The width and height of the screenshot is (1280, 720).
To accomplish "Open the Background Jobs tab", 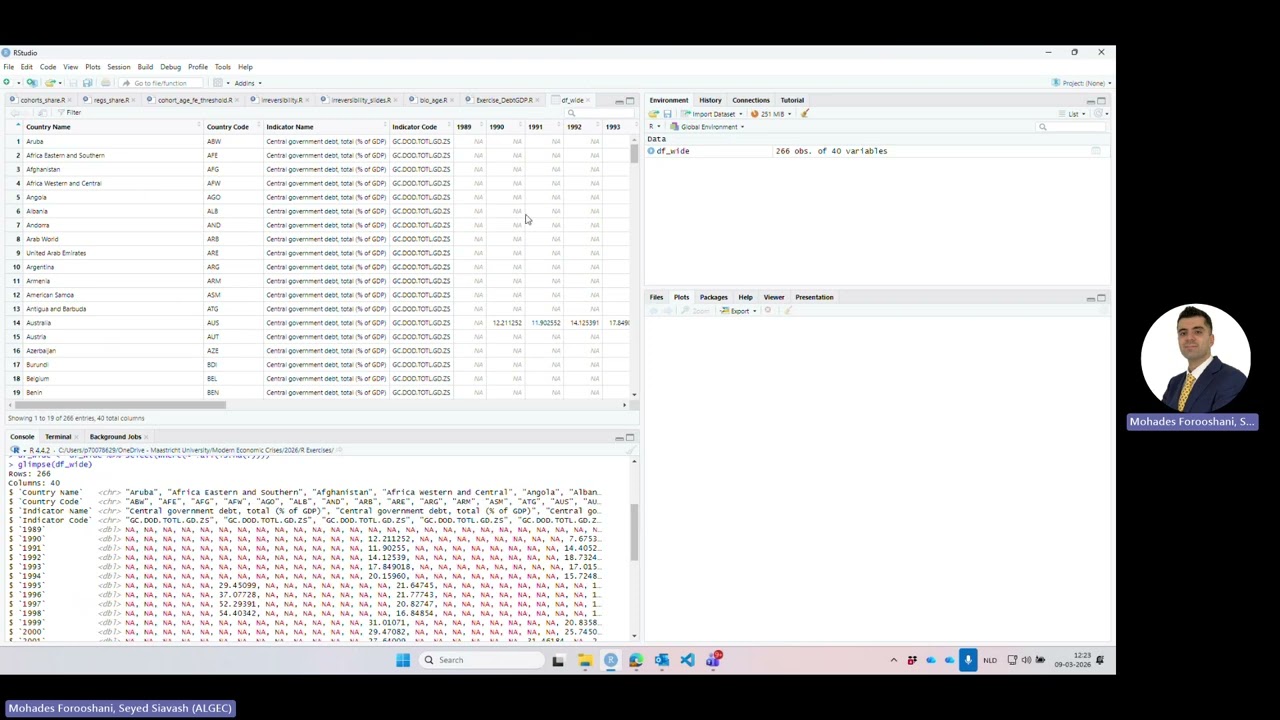I will [x=115, y=437].
